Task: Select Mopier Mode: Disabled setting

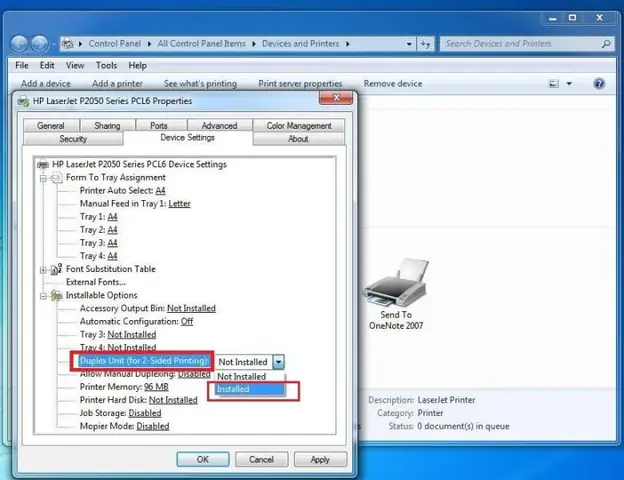Action: click(125, 426)
